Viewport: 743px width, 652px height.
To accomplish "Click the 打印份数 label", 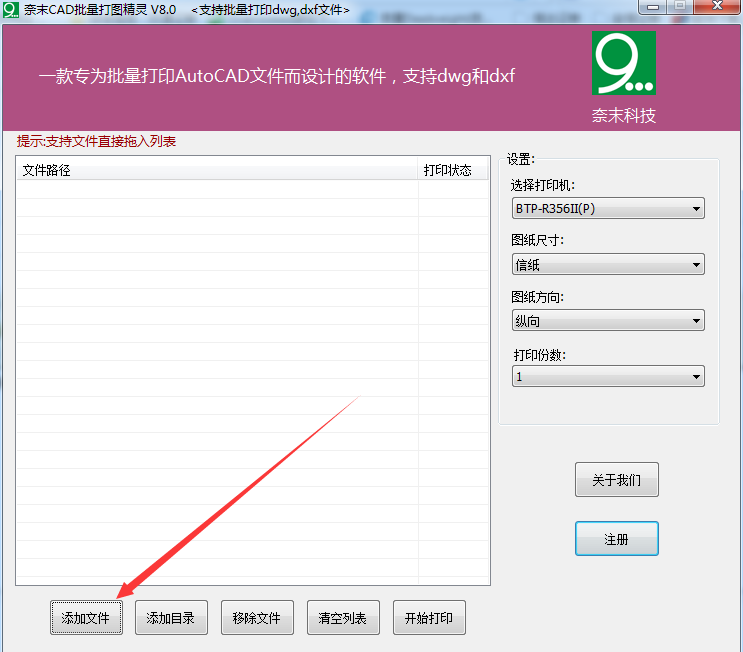I will coord(540,355).
